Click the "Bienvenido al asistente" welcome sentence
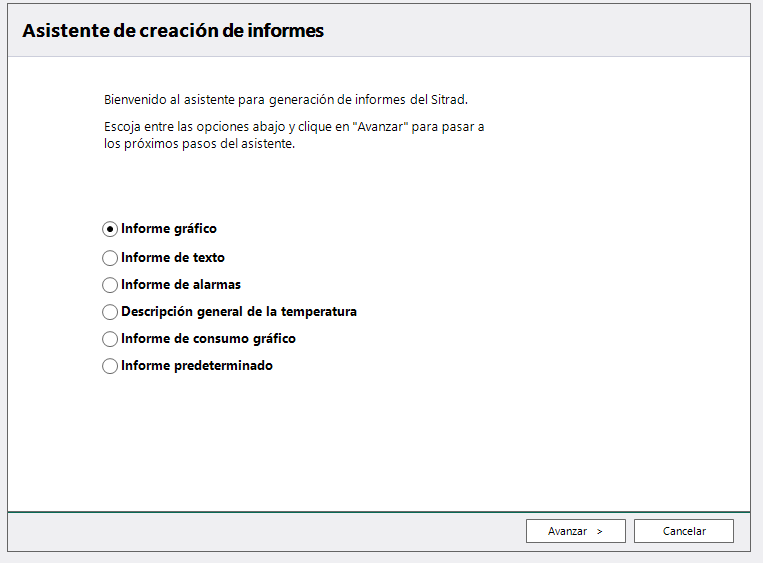 [x=285, y=100]
